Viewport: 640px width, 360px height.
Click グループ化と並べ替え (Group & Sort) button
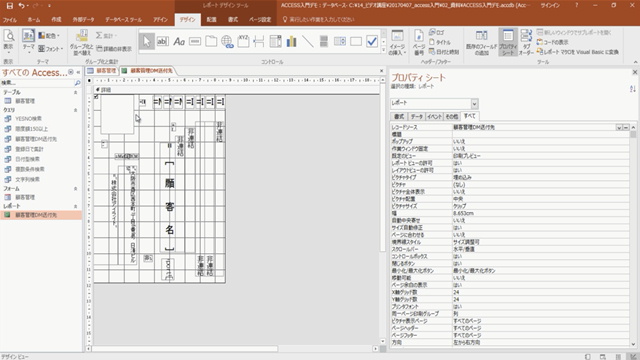(x=82, y=42)
